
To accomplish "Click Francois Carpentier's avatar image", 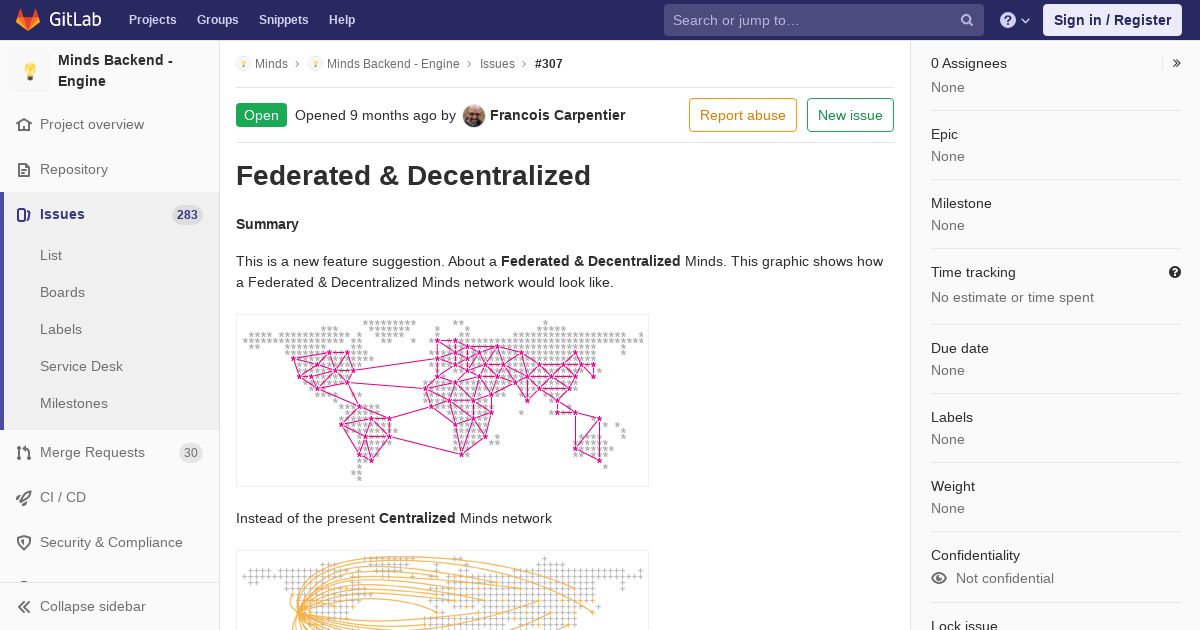I will click(x=474, y=116).
